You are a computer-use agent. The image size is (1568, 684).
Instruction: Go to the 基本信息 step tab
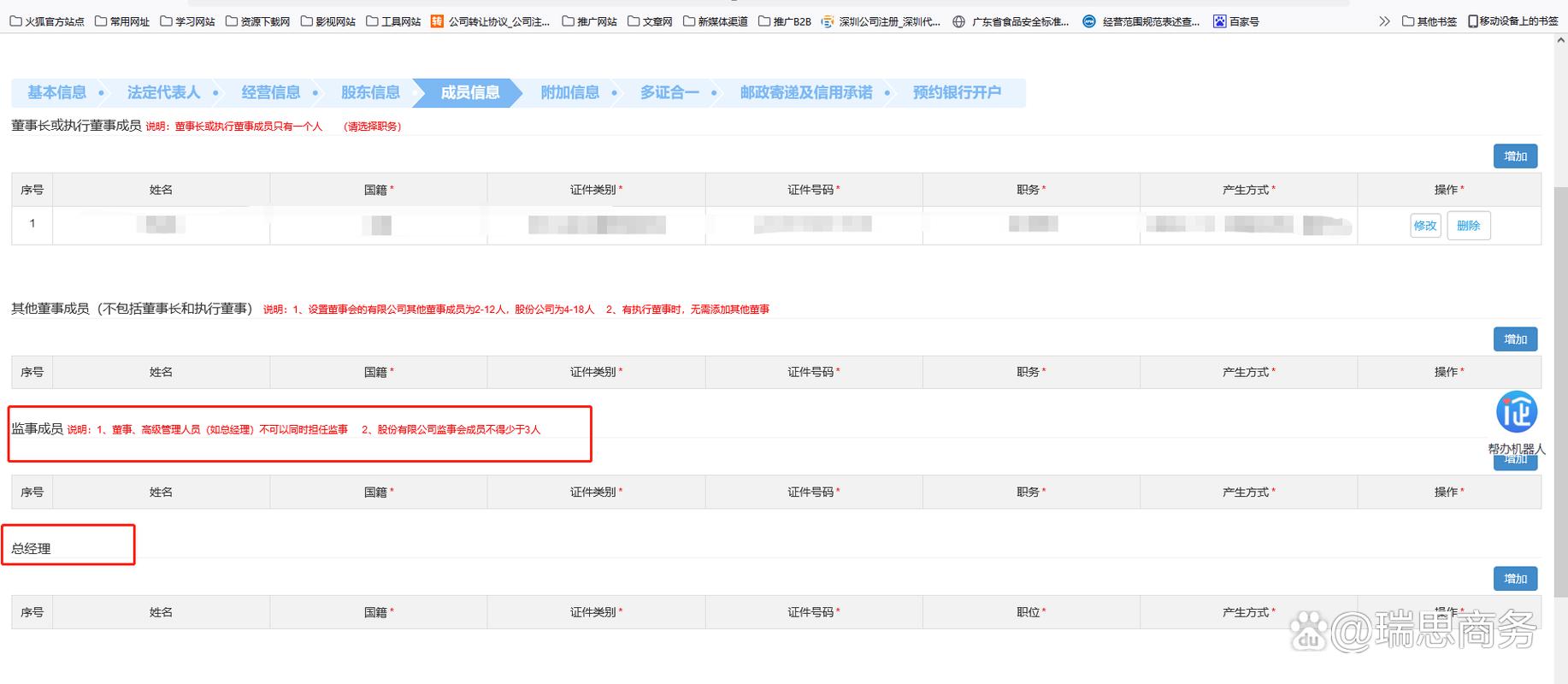57,92
